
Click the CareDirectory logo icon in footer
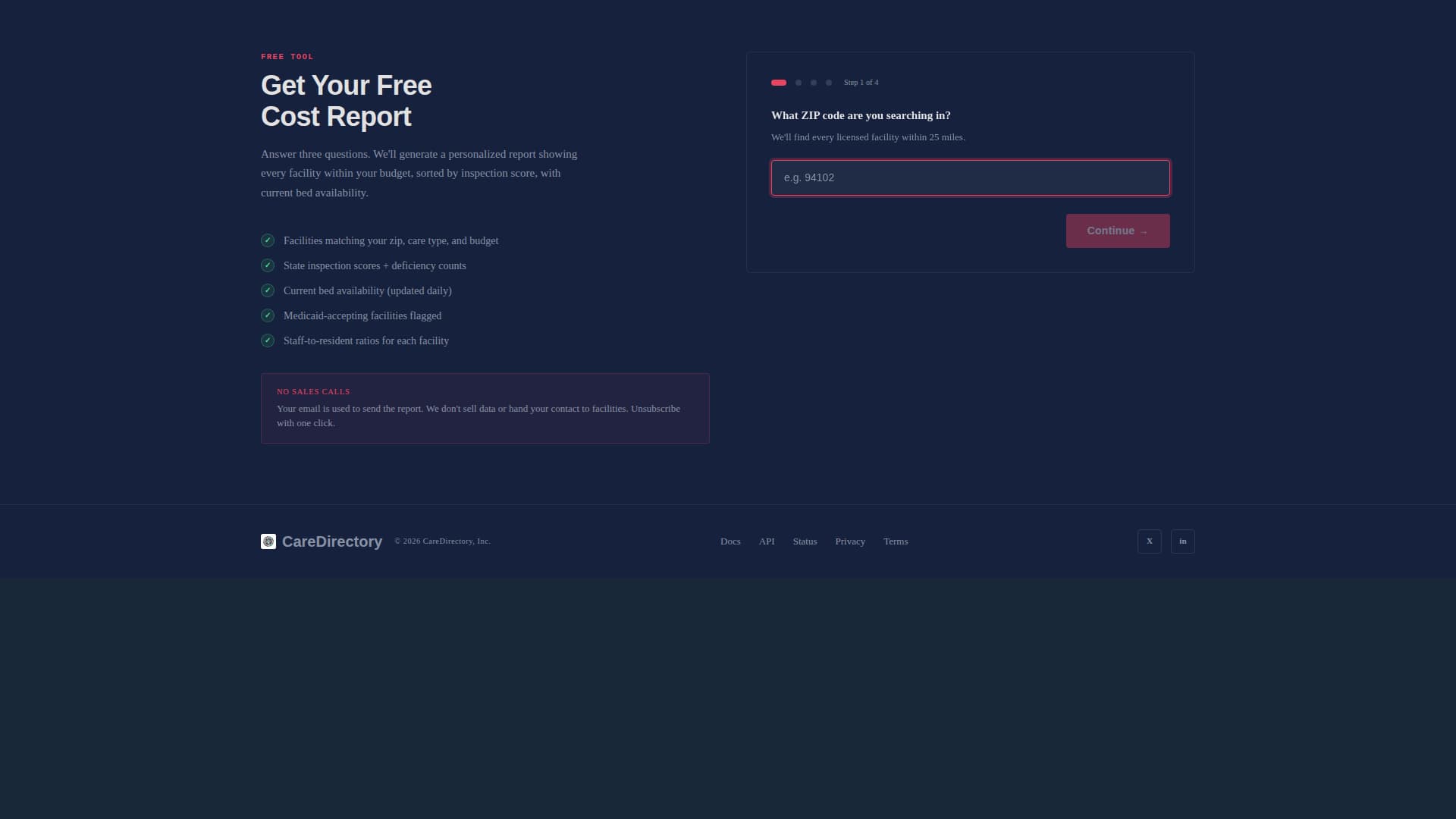coord(268,541)
